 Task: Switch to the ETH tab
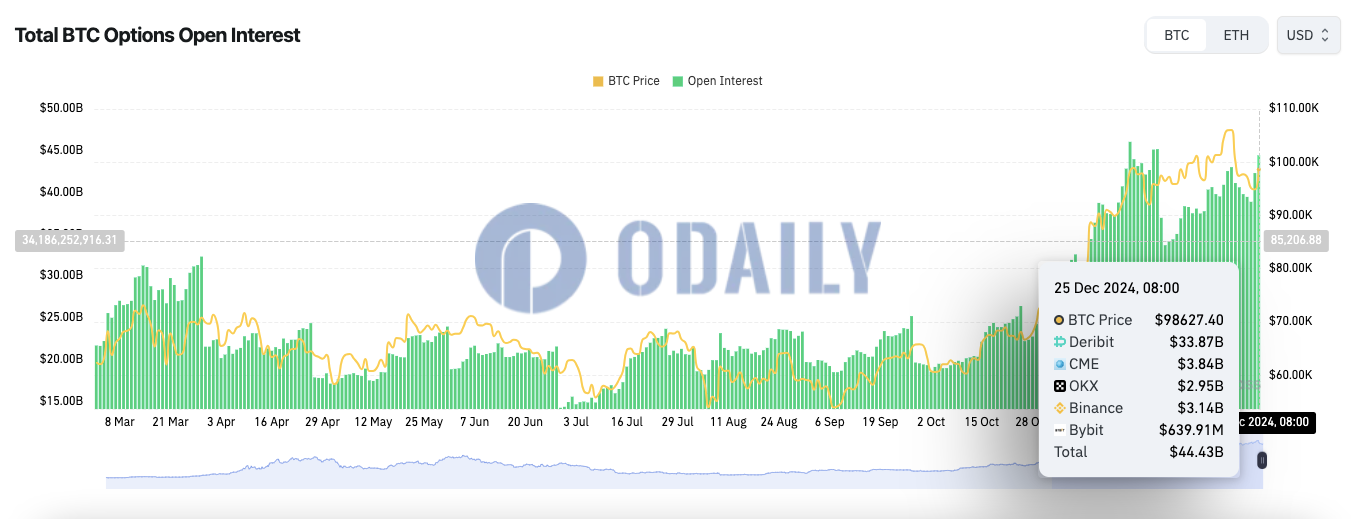point(1236,35)
